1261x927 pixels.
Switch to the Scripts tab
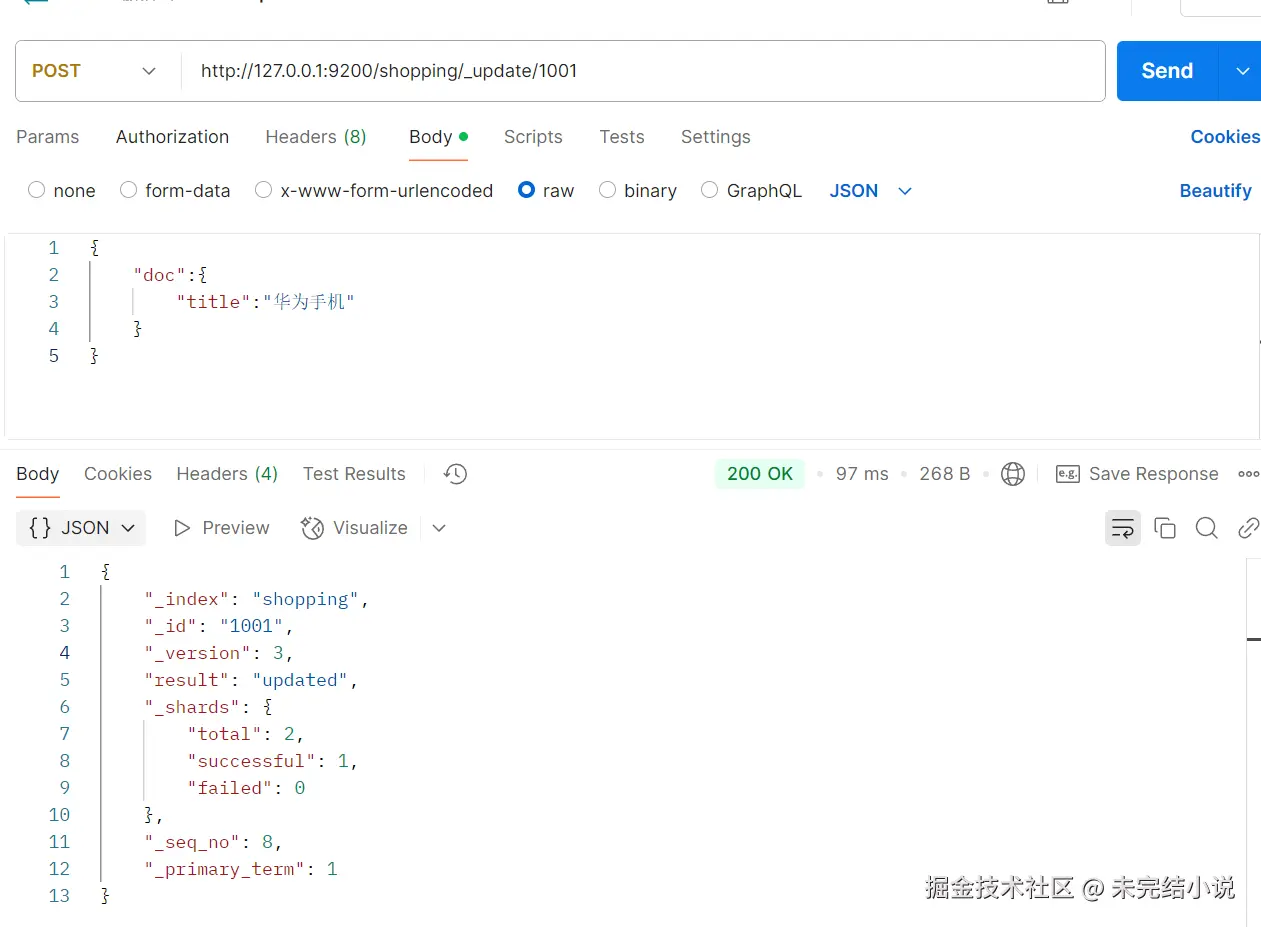coord(533,137)
